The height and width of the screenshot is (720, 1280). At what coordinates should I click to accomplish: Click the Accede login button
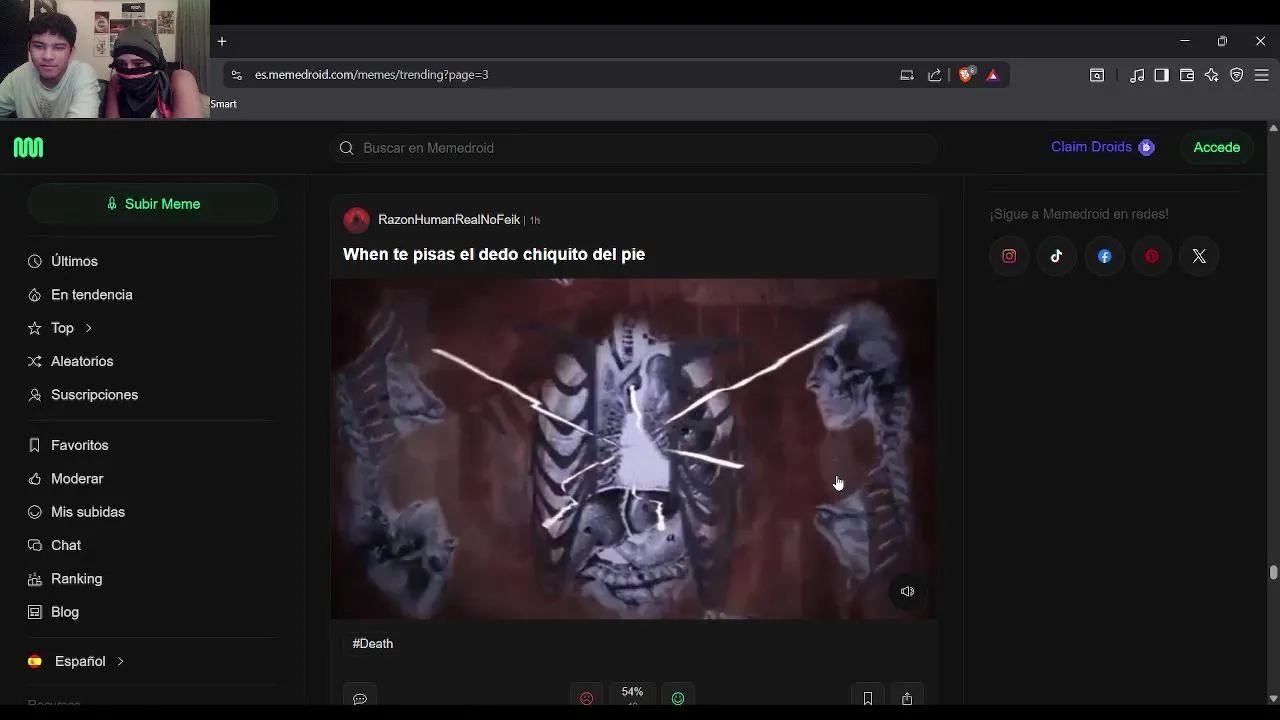point(1216,147)
